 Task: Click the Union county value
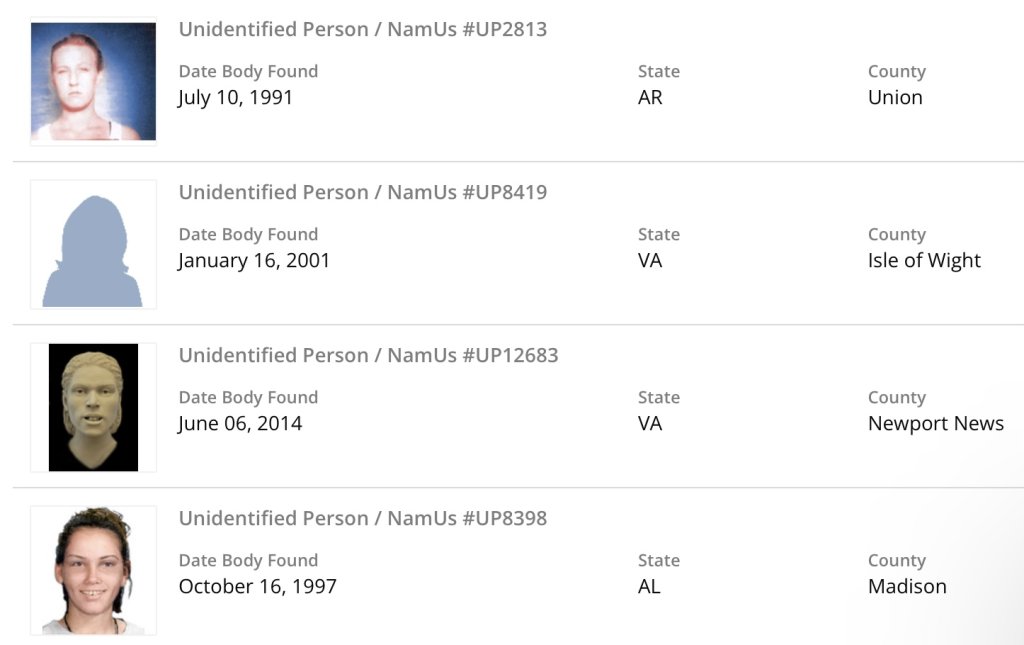895,97
